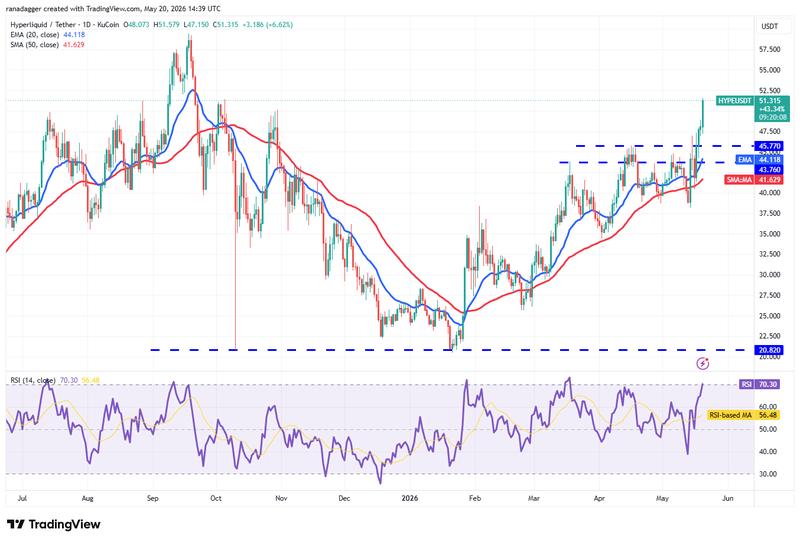Click the TradingView logo
Viewport: 800px width, 542px height.
point(54,524)
